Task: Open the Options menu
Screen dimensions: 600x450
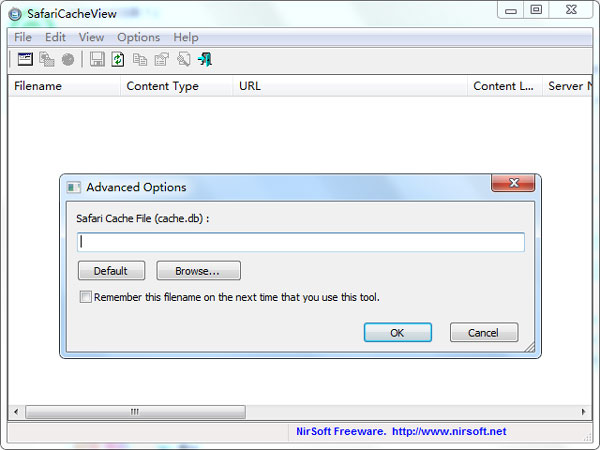Action: [x=139, y=37]
